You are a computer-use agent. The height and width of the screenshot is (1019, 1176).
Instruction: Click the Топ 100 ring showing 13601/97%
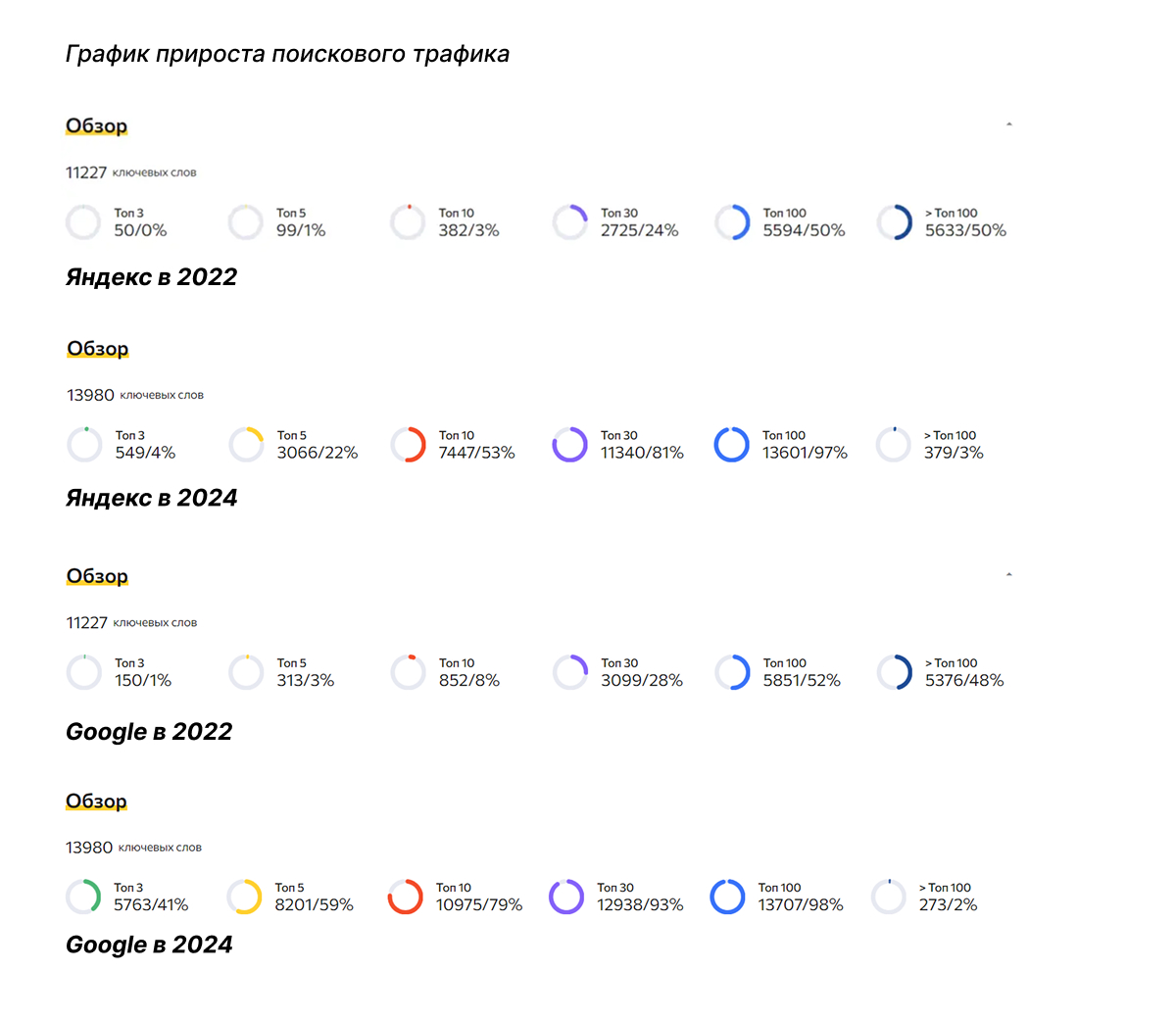pos(732,445)
